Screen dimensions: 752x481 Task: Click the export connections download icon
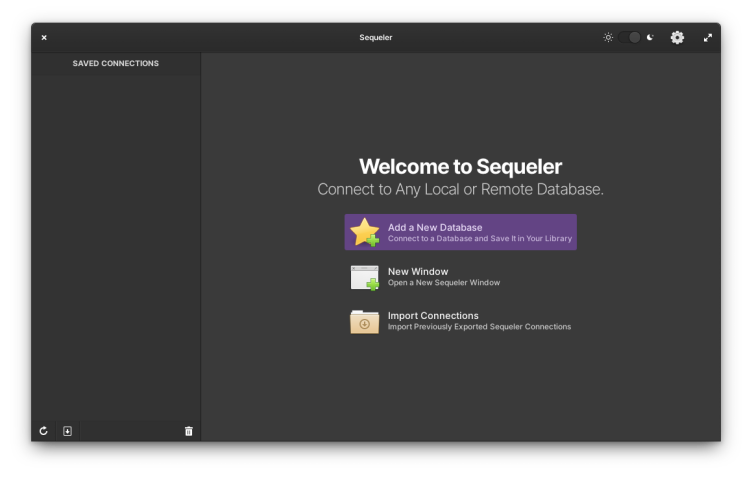tap(67, 431)
